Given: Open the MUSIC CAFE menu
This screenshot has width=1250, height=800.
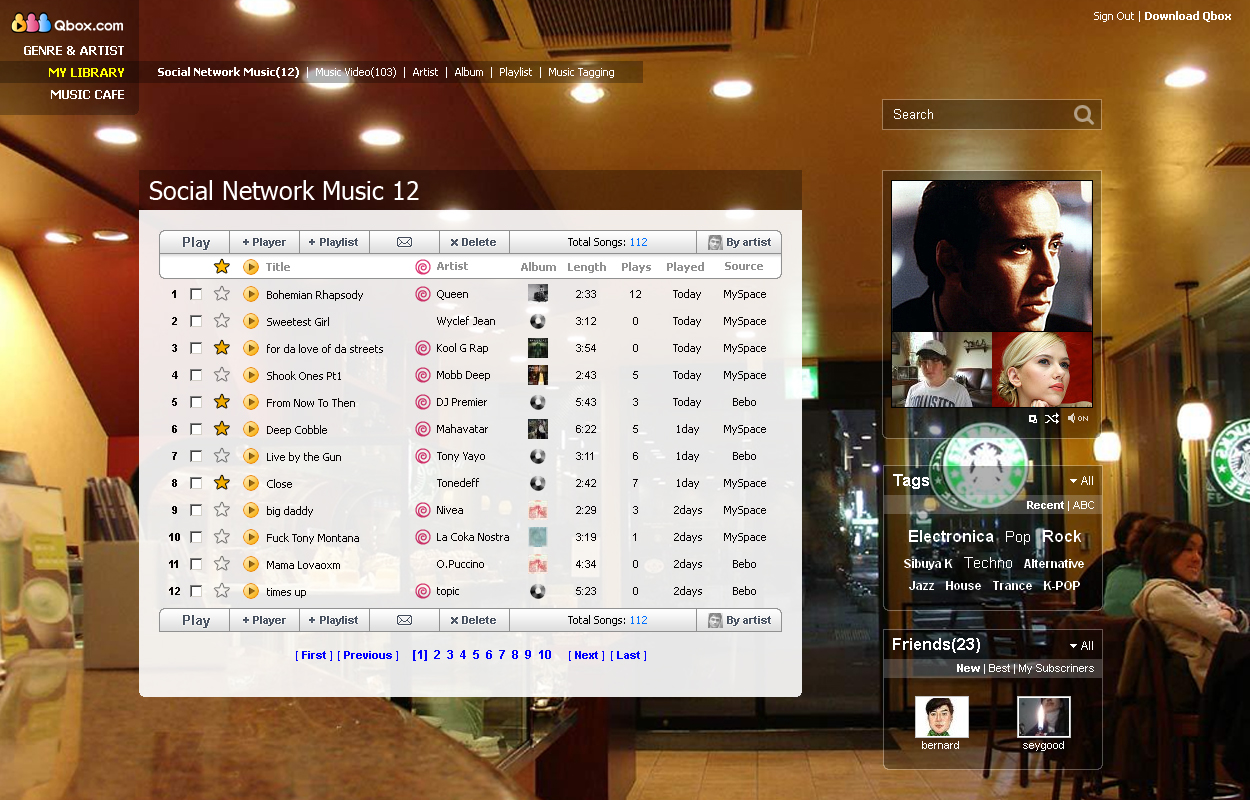Looking at the screenshot, I should click(x=88, y=94).
